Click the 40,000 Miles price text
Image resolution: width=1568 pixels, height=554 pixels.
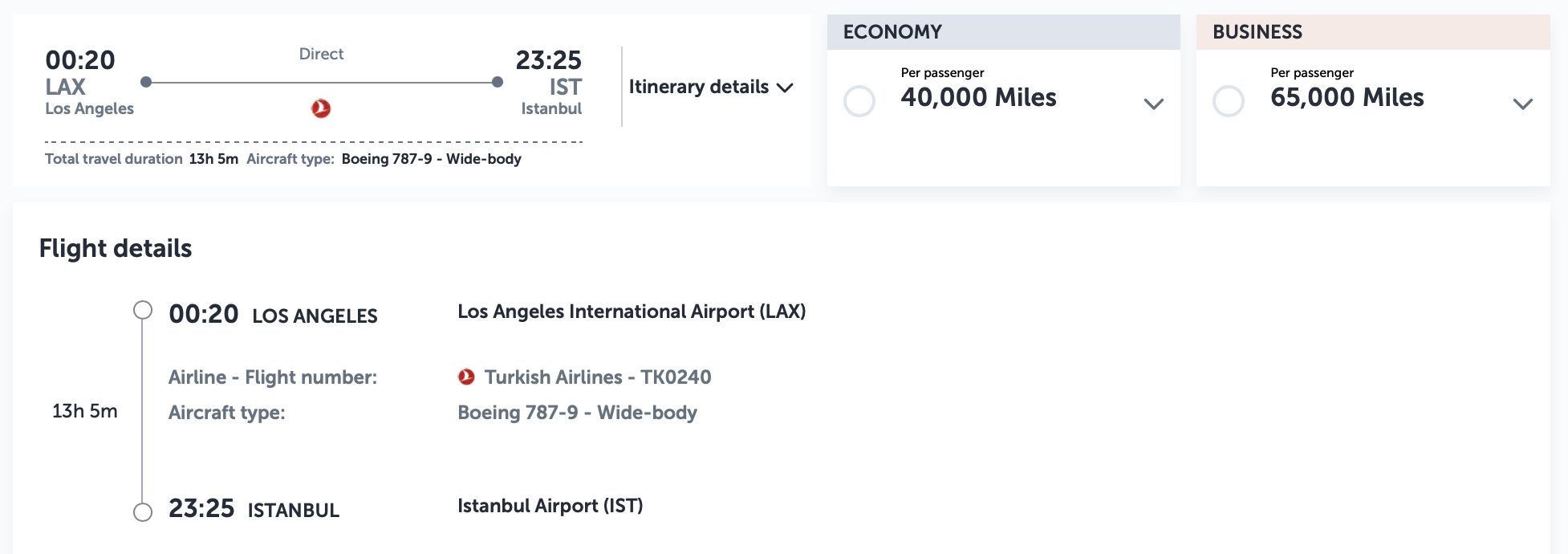click(x=979, y=98)
